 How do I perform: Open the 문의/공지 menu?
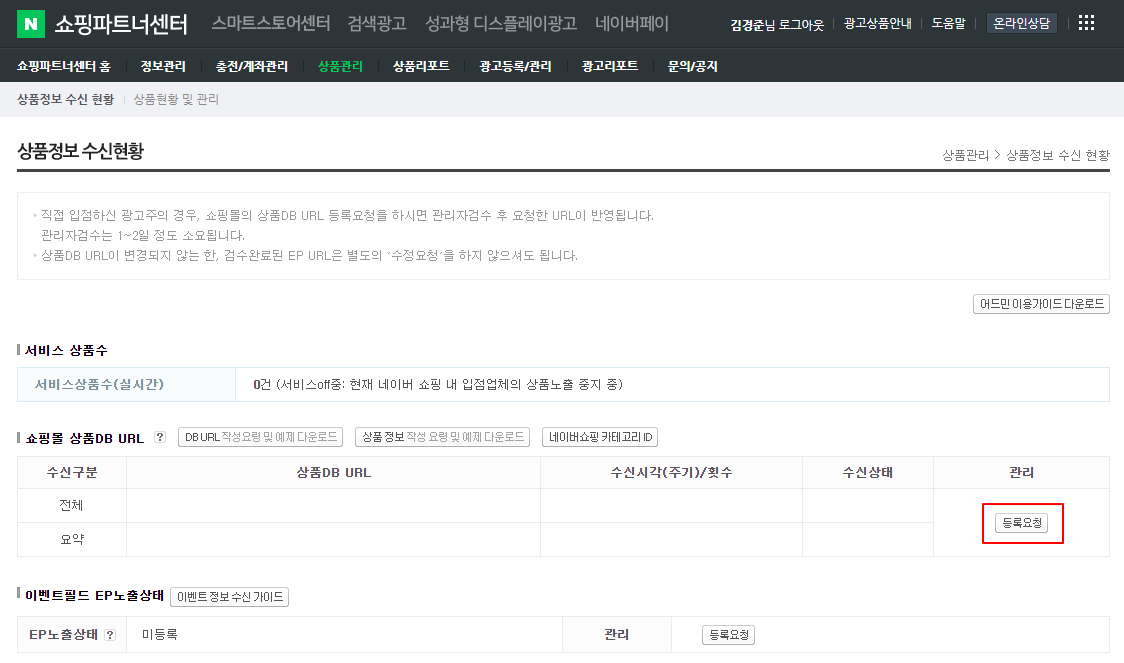692,66
